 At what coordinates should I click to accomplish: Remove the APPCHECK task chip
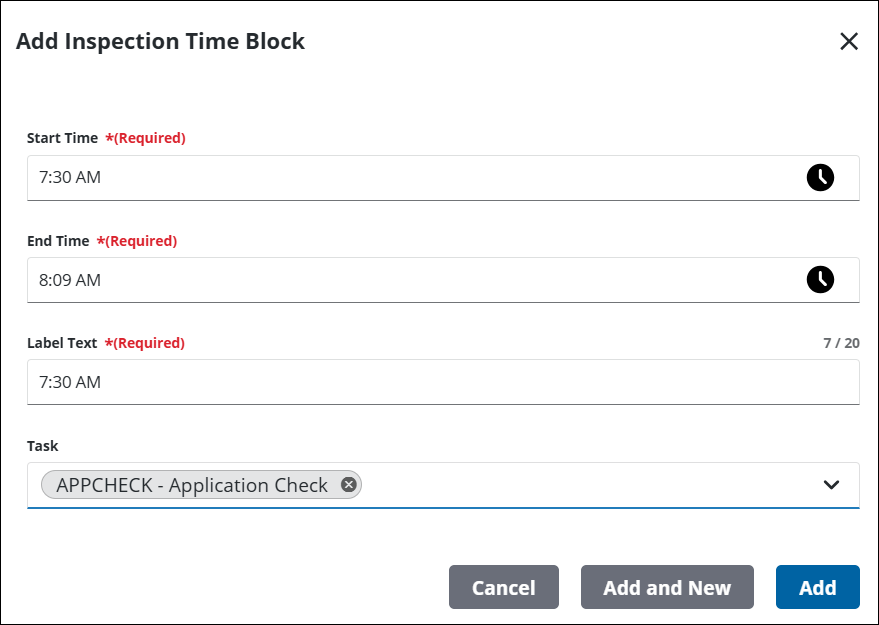348,485
